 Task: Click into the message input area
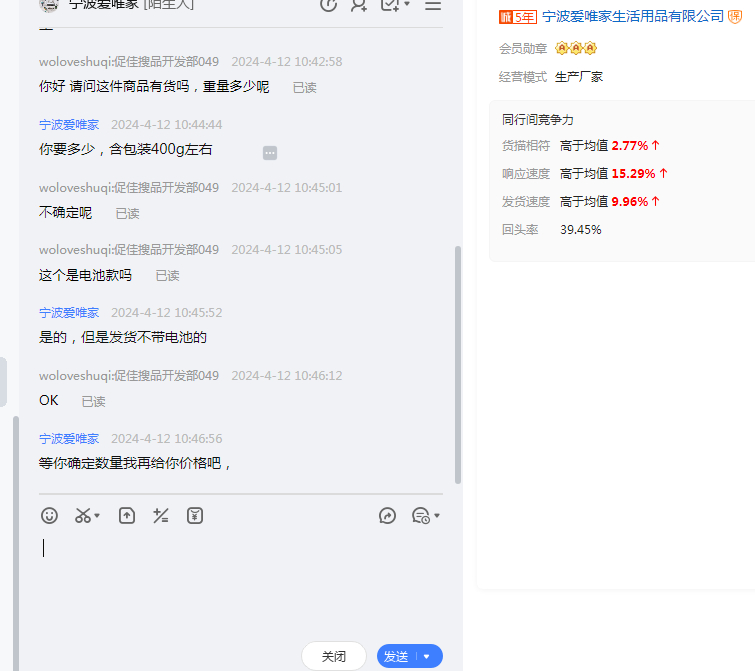(240, 580)
